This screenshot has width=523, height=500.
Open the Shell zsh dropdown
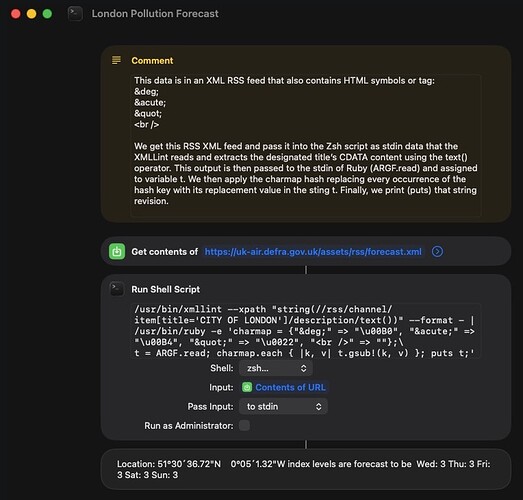click(x=276, y=368)
